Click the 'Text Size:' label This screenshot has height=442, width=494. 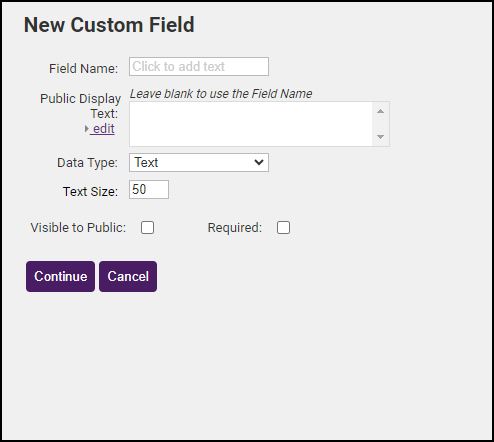click(90, 192)
